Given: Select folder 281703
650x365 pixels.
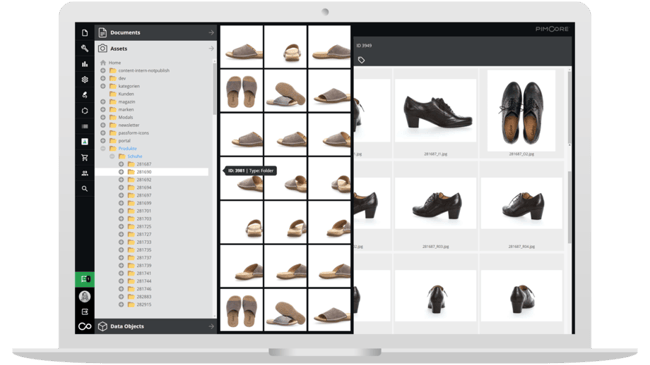Looking at the screenshot, I should (x=144, y=219).
